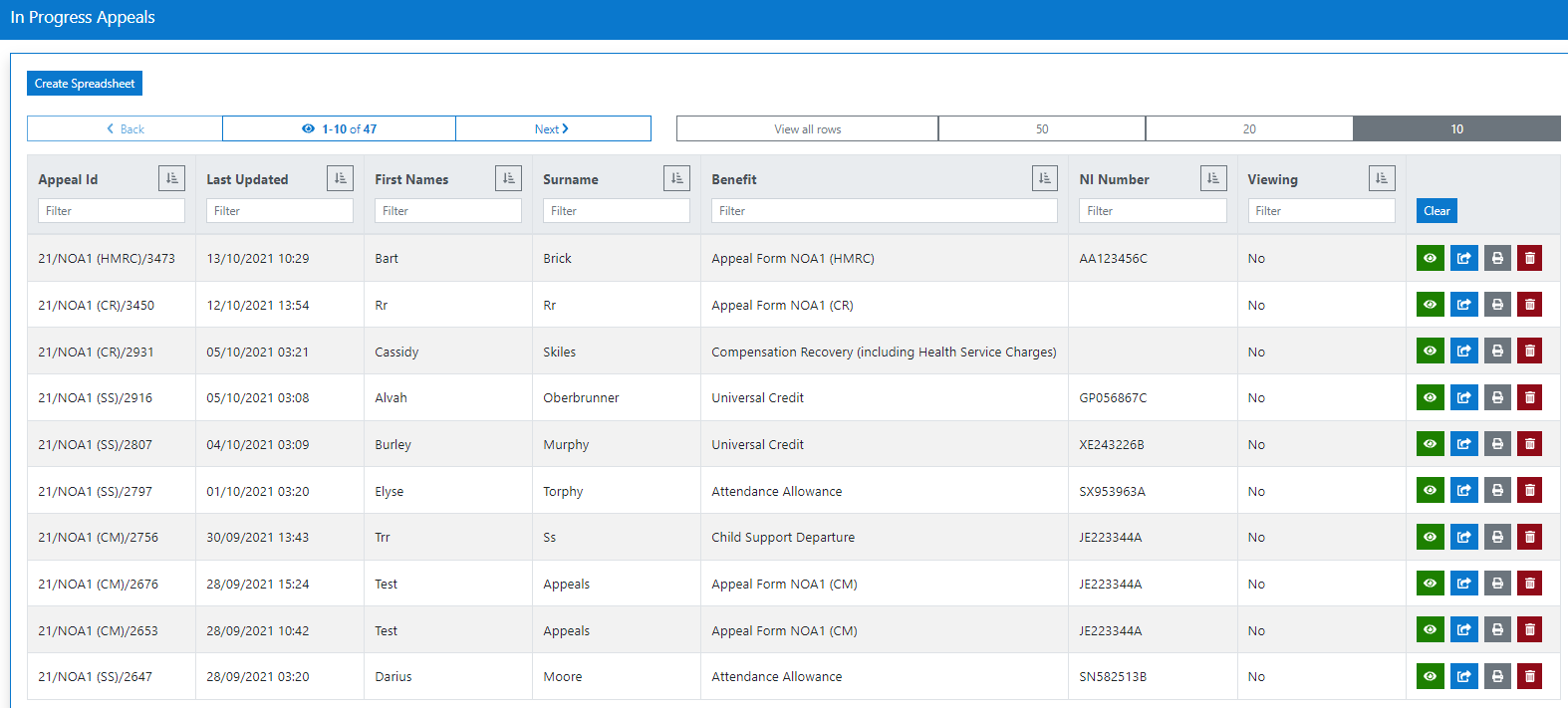The width and height of the screenshot is (1568, 708).
Task: Print appeal 21/NOA1 (CR)/3450
Action: pos(1497,305)
